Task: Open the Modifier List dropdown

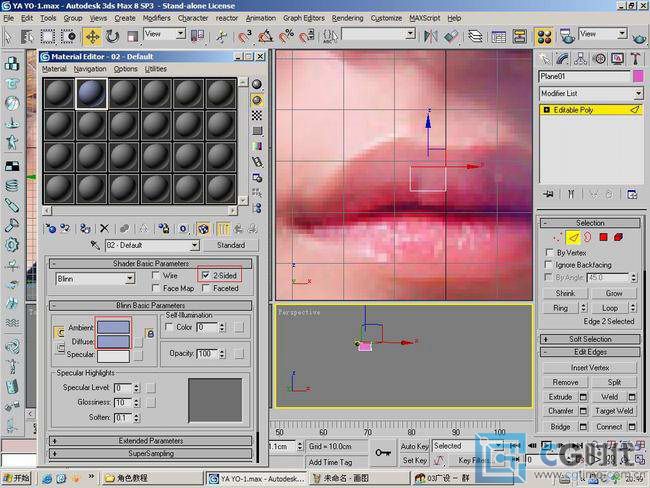Action: pos(638,94)
